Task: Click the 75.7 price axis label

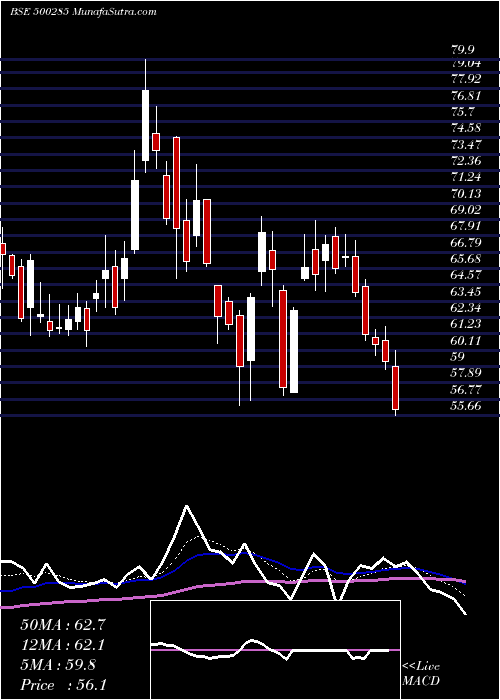Action: coord(464,112)
